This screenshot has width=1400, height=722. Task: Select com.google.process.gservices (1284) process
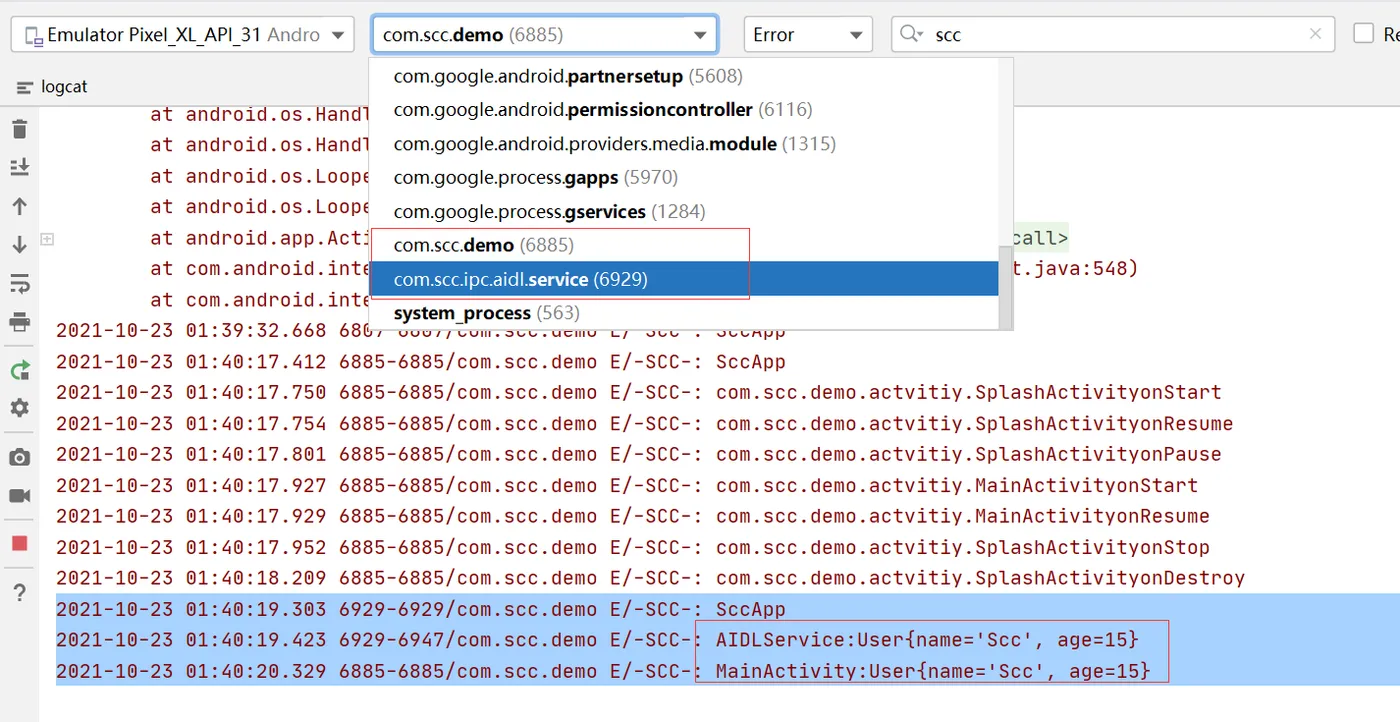coord(684,212)
